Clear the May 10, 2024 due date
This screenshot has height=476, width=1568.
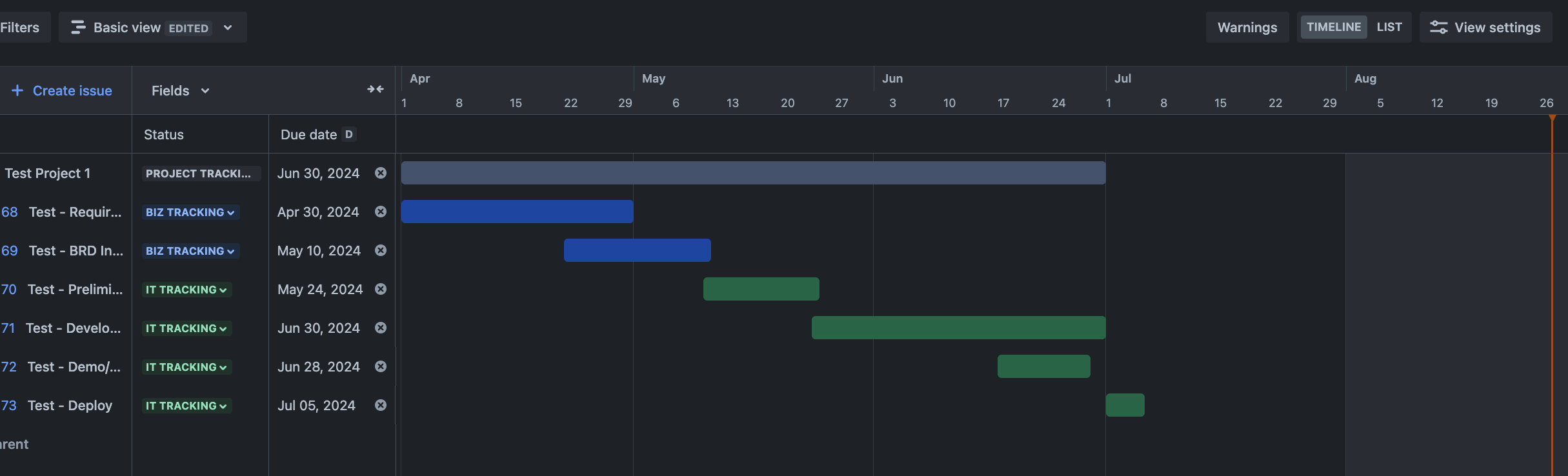381,250
